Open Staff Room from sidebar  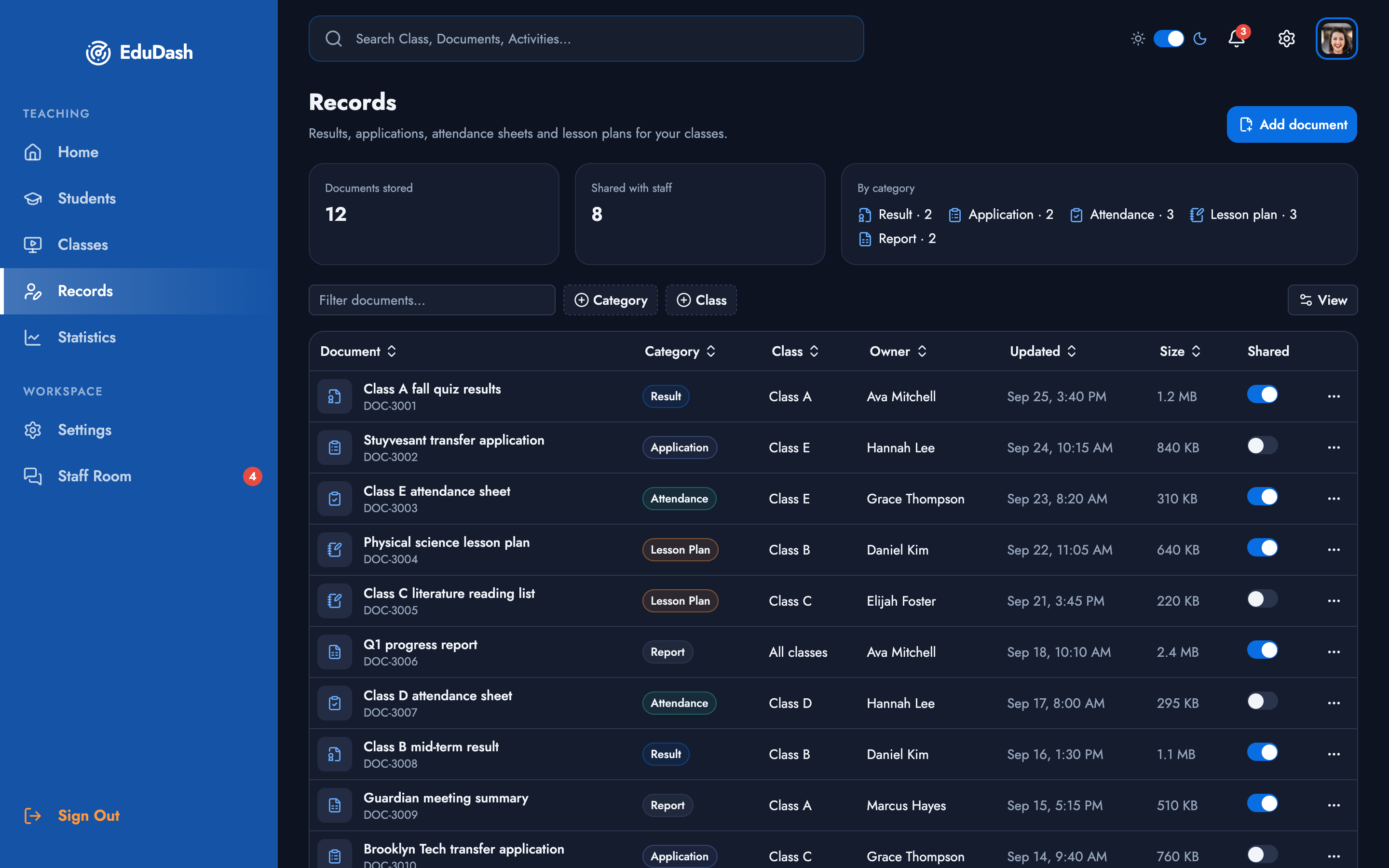pos(139,476)
